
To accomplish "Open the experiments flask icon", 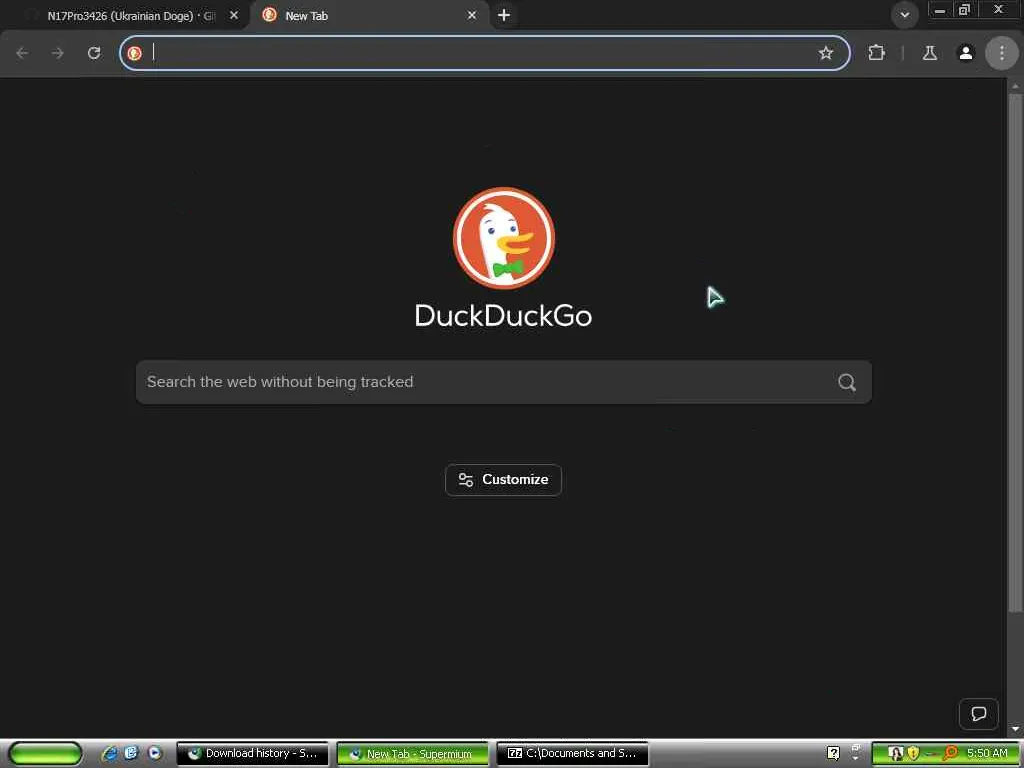I will pos(929,53).
